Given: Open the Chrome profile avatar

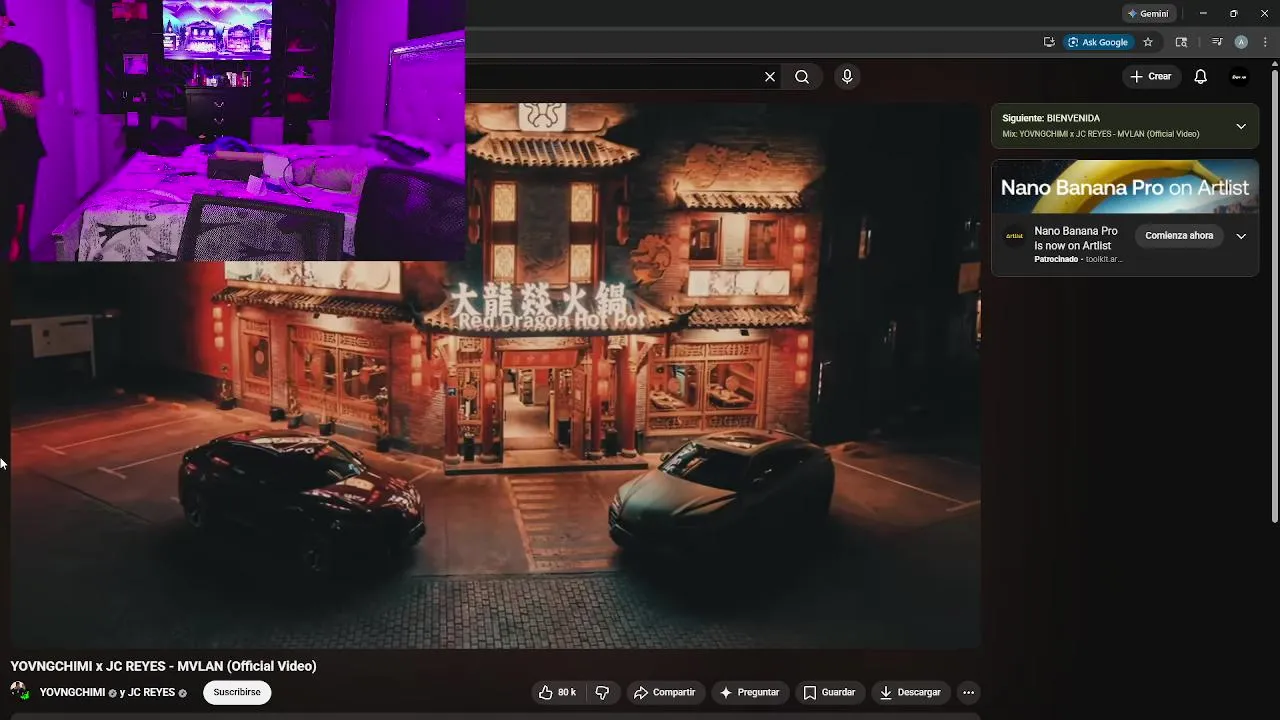Looking at the screenshot, I should [1241, 42].
